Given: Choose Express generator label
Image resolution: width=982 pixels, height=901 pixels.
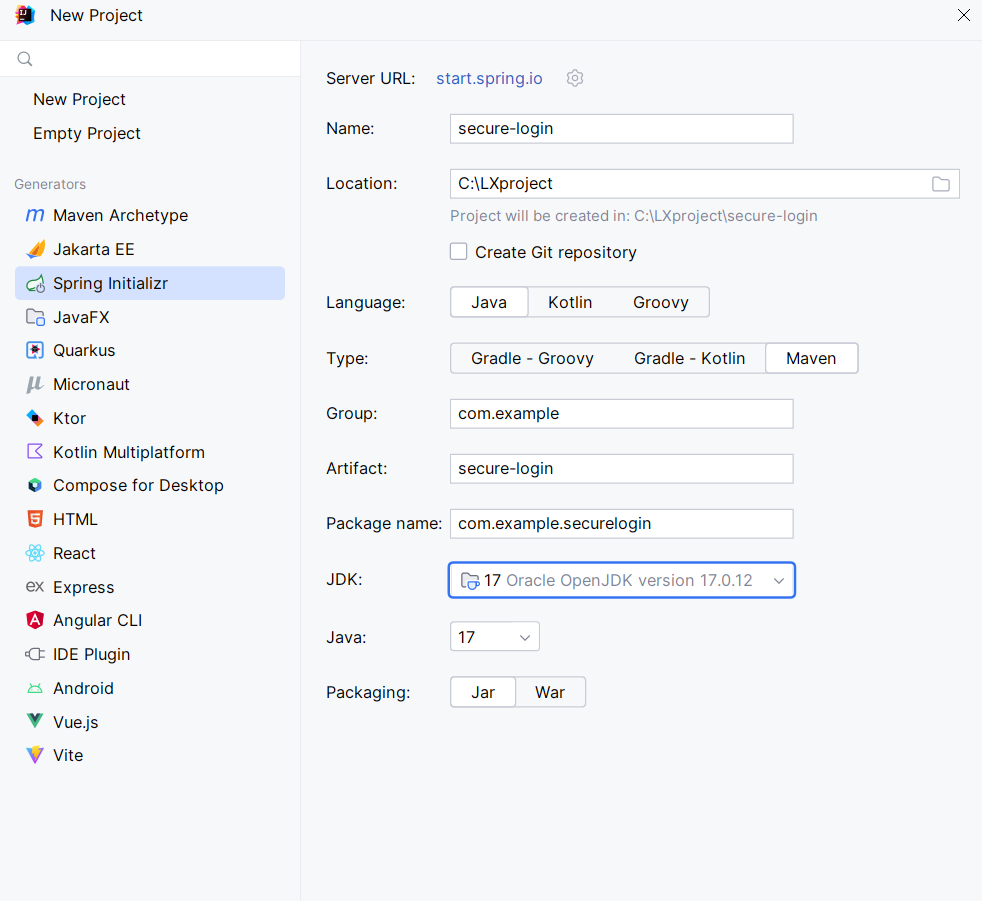Looking at the screenshot, I should [84, 587].
